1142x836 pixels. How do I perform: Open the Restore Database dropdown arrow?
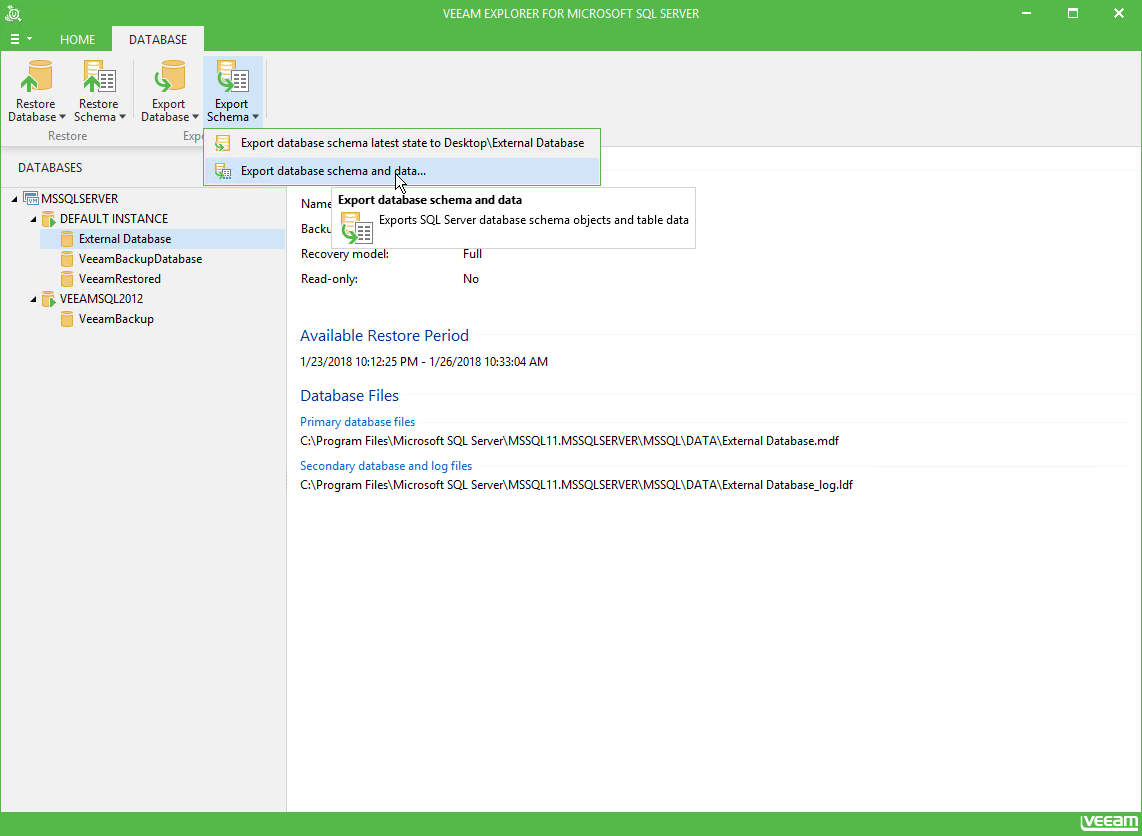pyautogui.click(x=62, y=117)
